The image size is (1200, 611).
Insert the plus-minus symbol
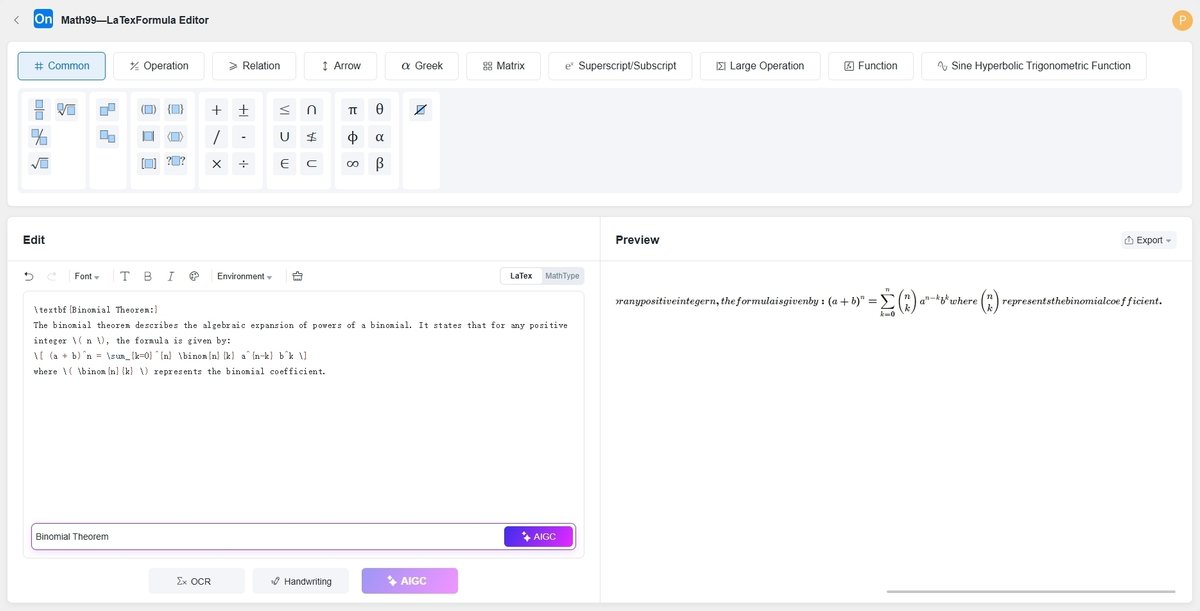(242, 109)
